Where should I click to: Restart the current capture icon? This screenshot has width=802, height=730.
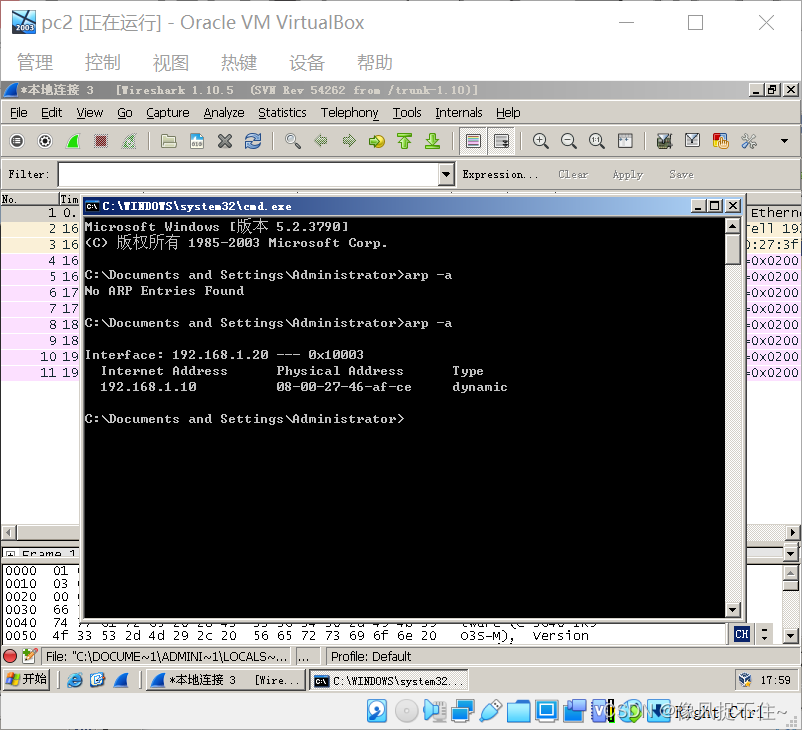click(x=129, y=141)
